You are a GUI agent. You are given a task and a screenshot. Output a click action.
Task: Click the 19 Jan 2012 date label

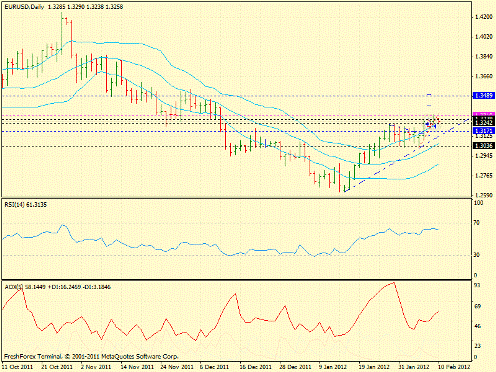click(374, 367)
